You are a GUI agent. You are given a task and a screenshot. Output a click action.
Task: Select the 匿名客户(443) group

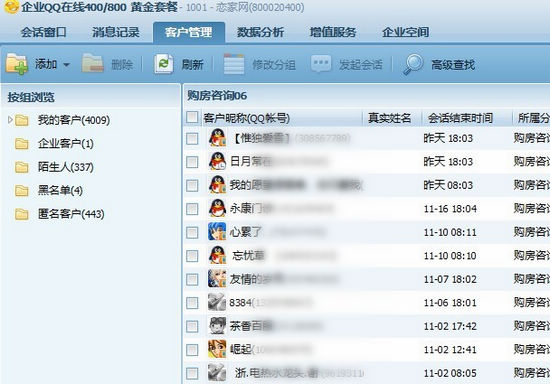tap(71, 214)
